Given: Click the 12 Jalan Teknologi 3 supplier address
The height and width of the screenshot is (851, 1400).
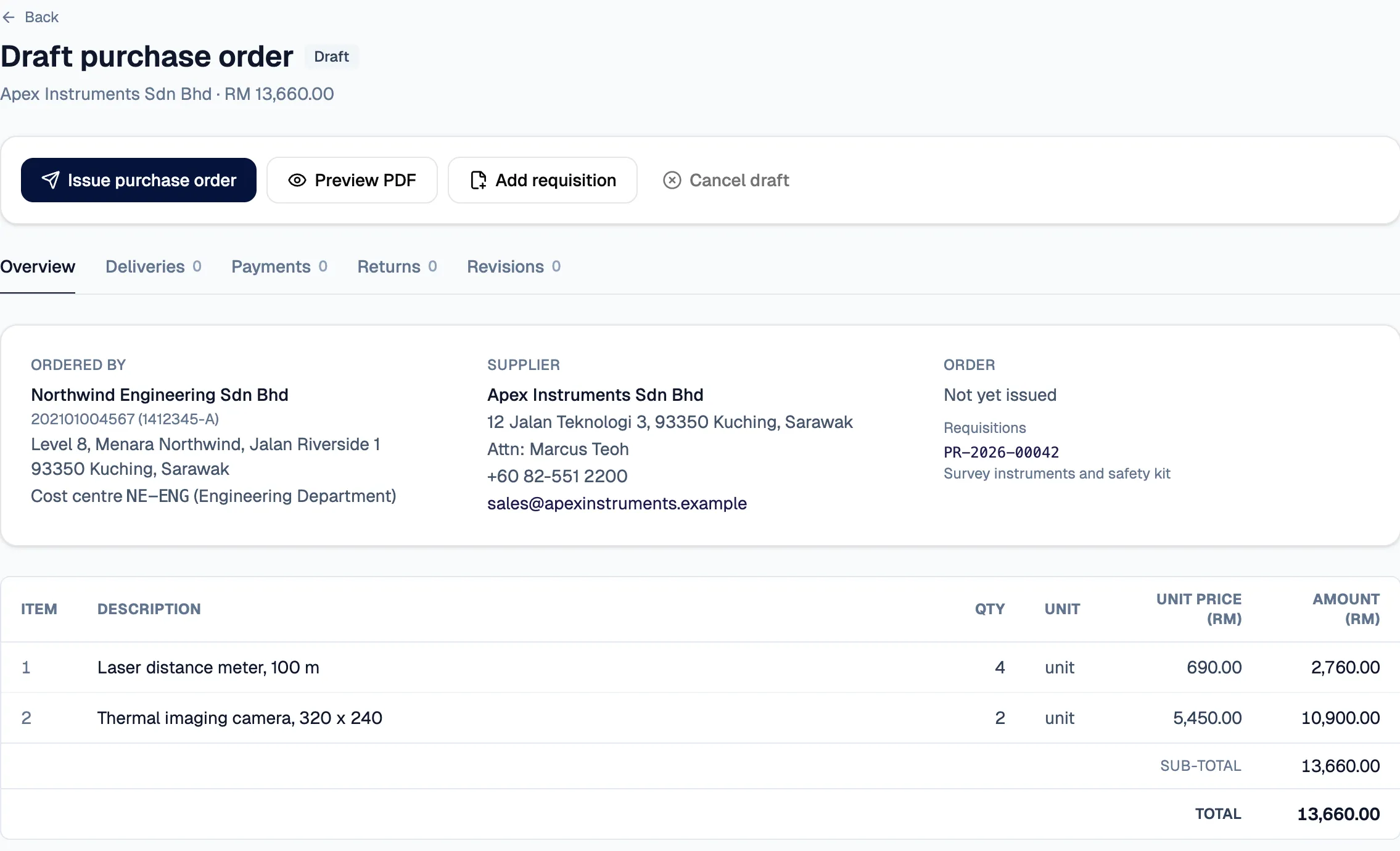Looking at the screenshot, I should tap(670, 422).
